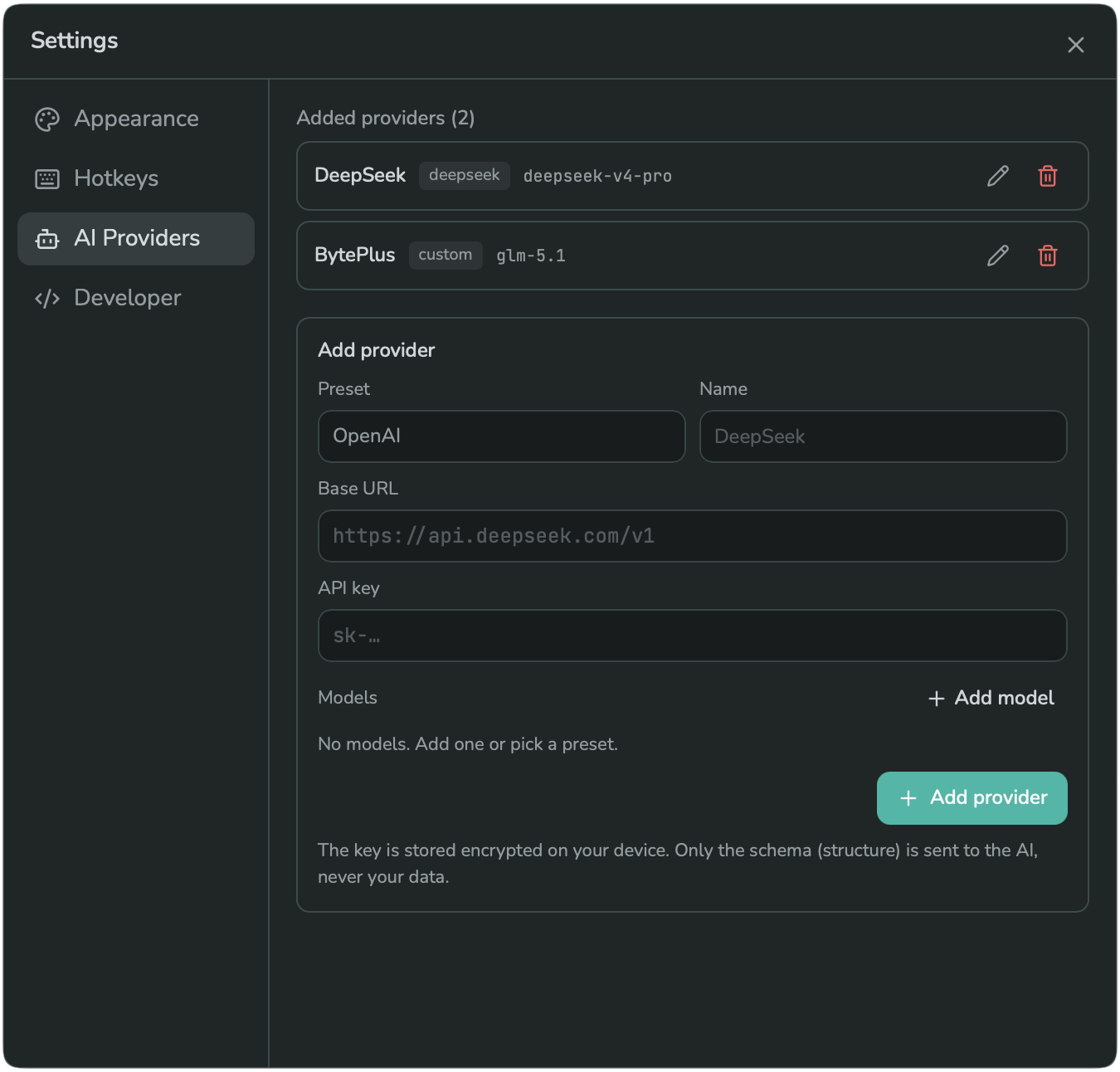Click the AI Providers robot icon
1120x1072 pixels.
(47, 239)
